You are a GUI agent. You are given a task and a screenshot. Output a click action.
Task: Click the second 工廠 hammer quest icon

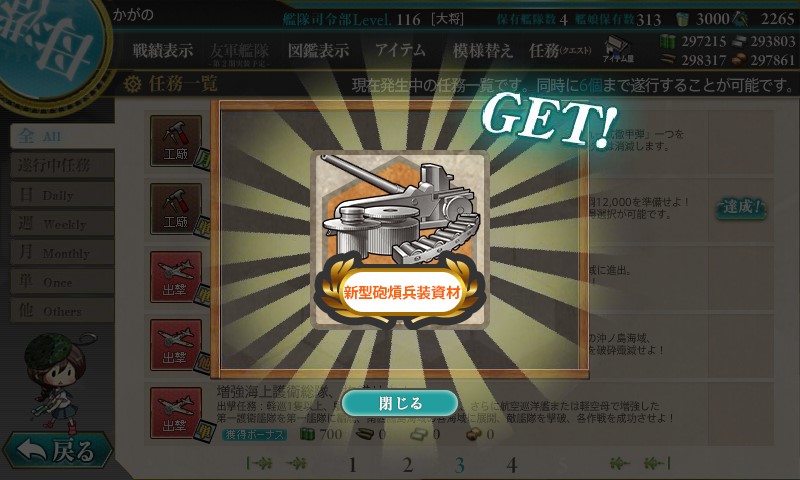point(176,209)
